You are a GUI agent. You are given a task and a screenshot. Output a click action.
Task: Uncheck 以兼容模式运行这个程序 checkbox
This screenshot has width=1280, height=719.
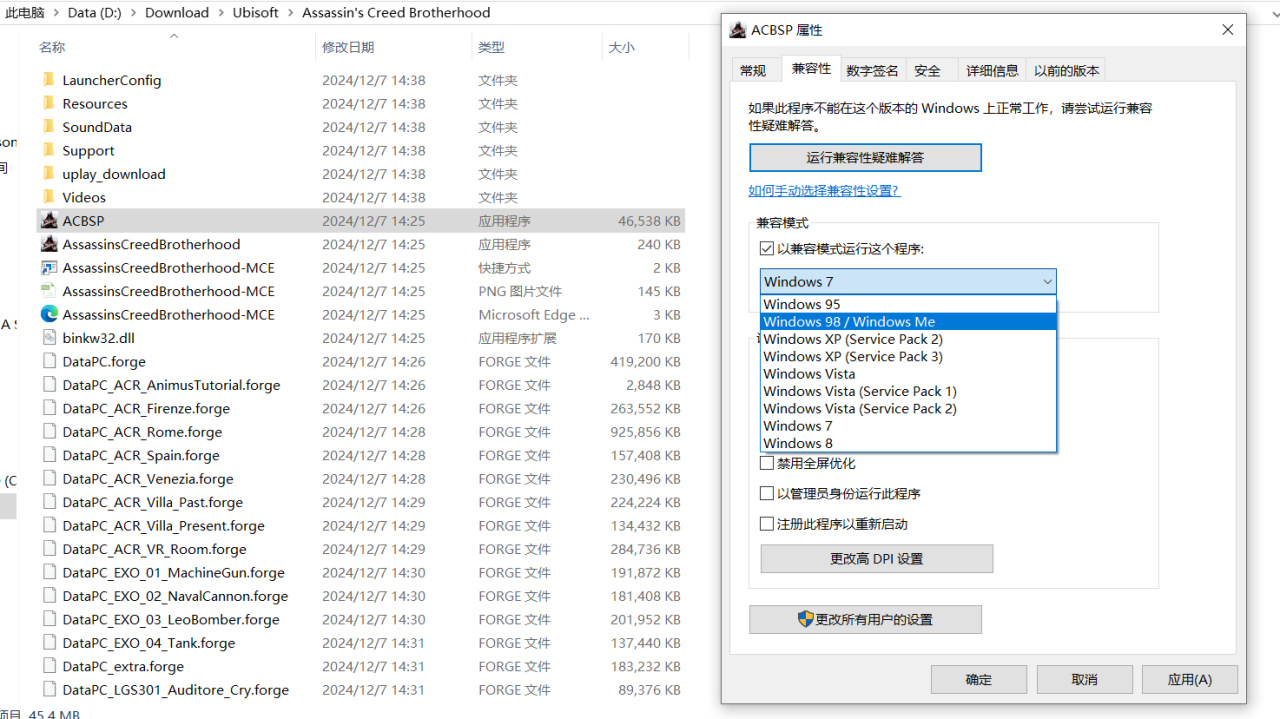point(767,249)
